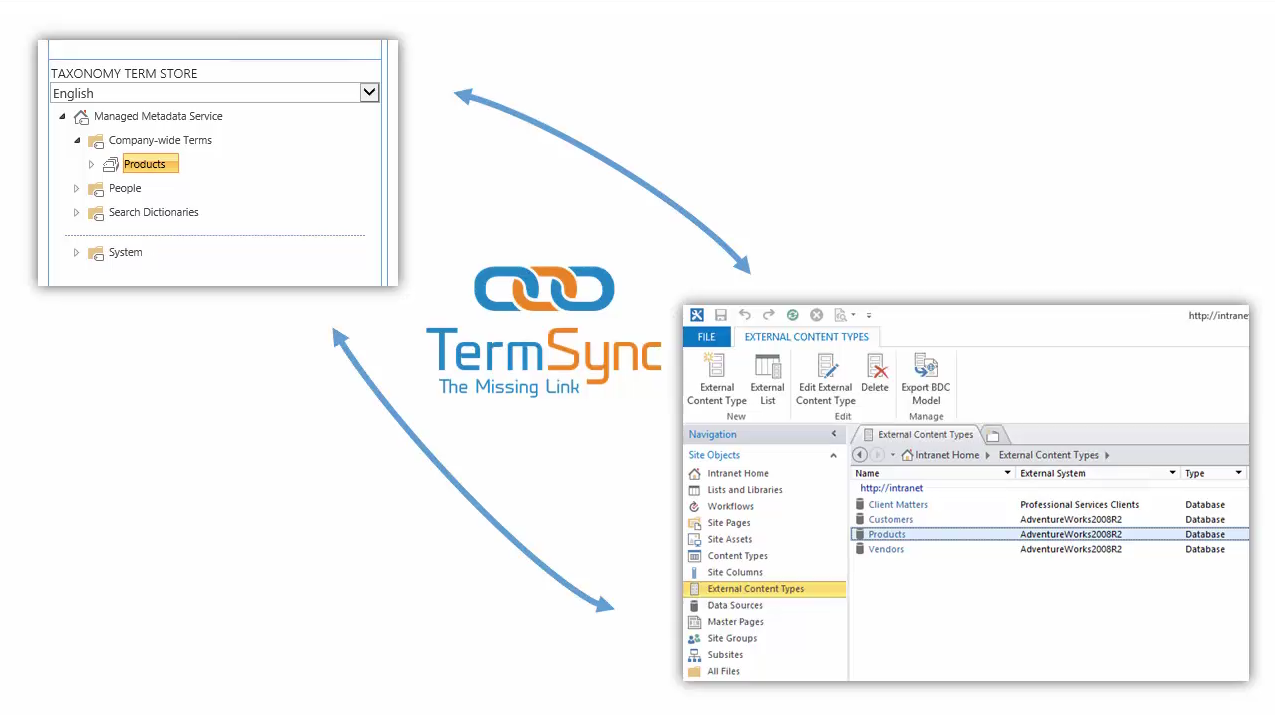
Task: Open Site Groups in Site Objects
Action: pyautogui.click(x=732, y=639)
